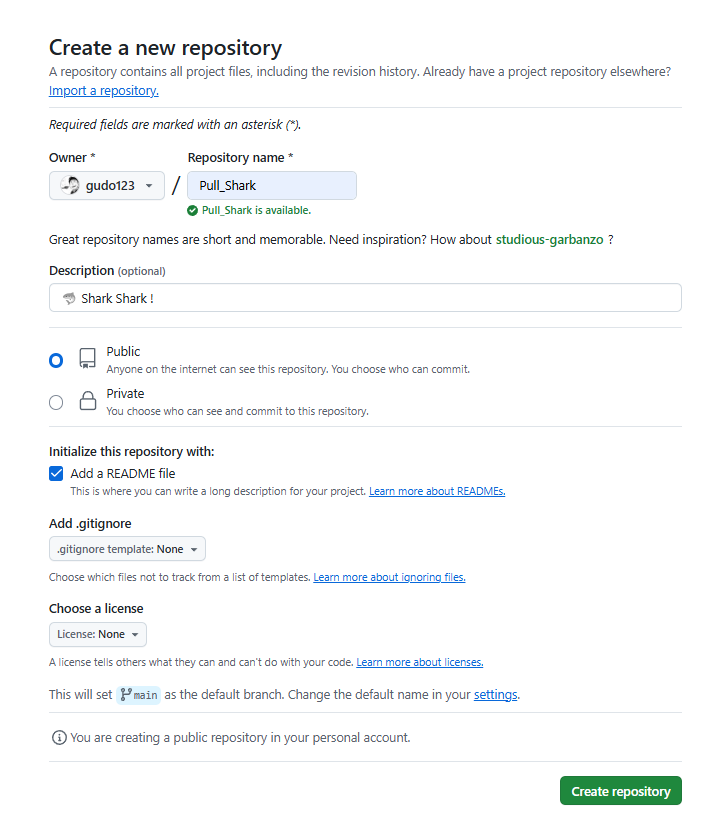Screen dimensions: 703x826
Task: Click the Repository name field containing Pull_Shark
Action: pos(271,186)
